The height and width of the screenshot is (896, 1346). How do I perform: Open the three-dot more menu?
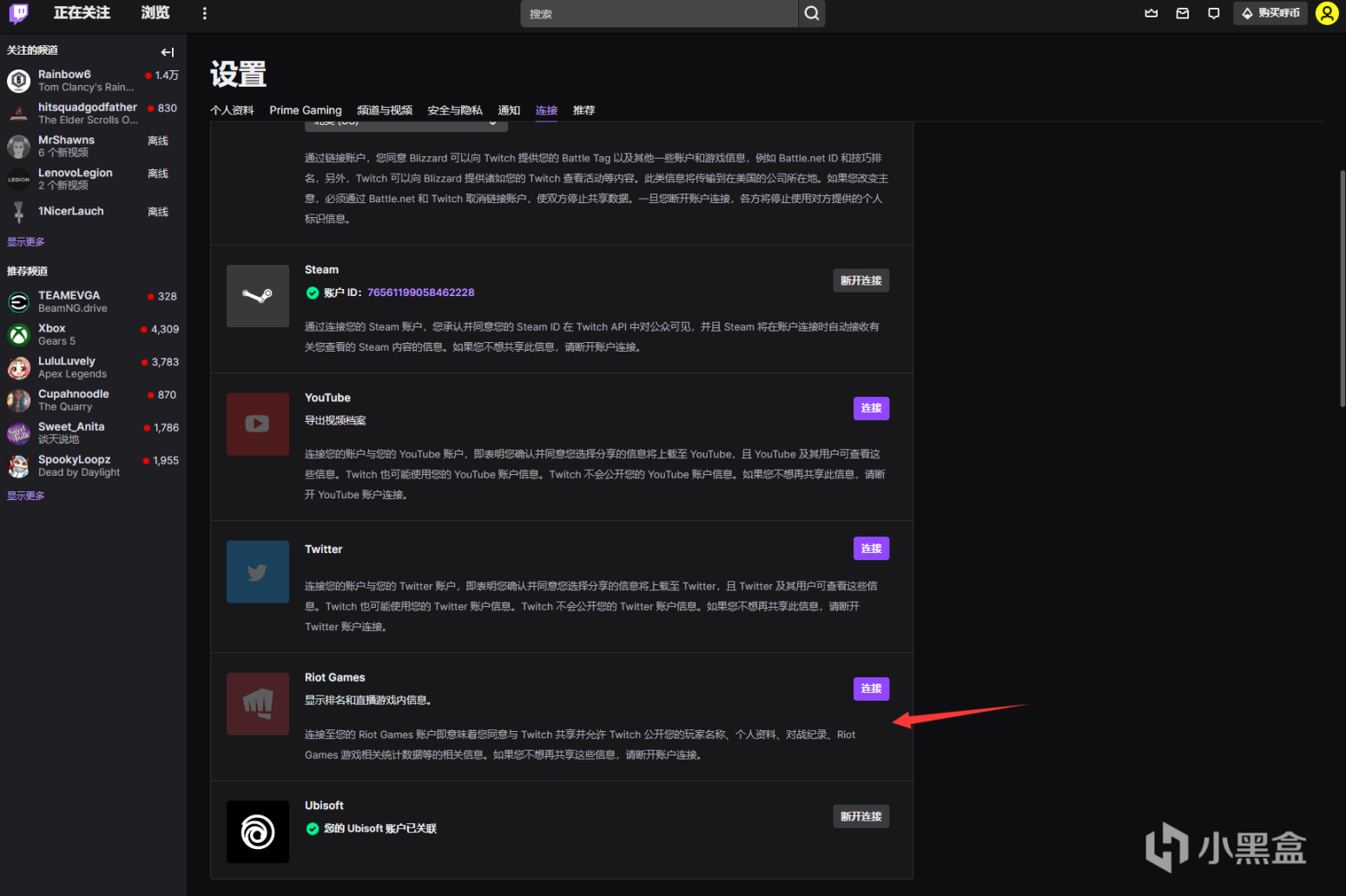(205, 13)
